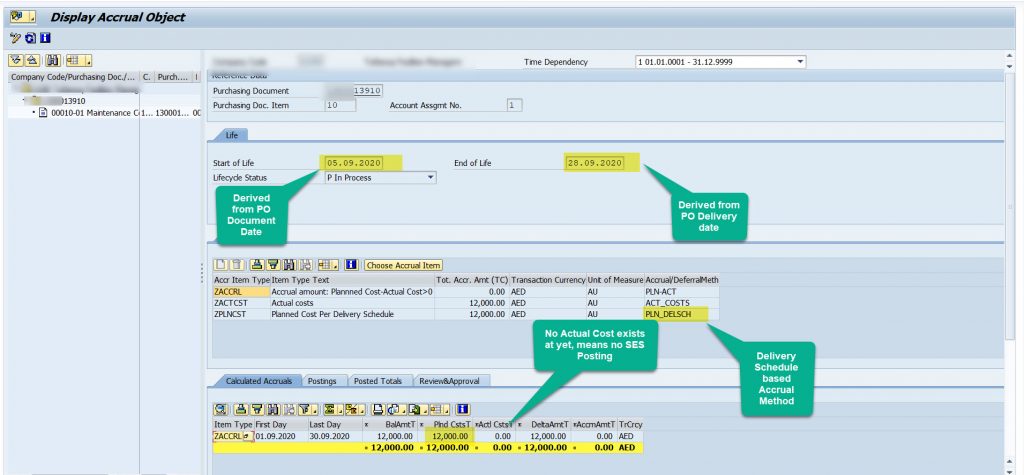
Task: Click the info icon in accrual items toolbar
Action: click(x=351, y=265)
